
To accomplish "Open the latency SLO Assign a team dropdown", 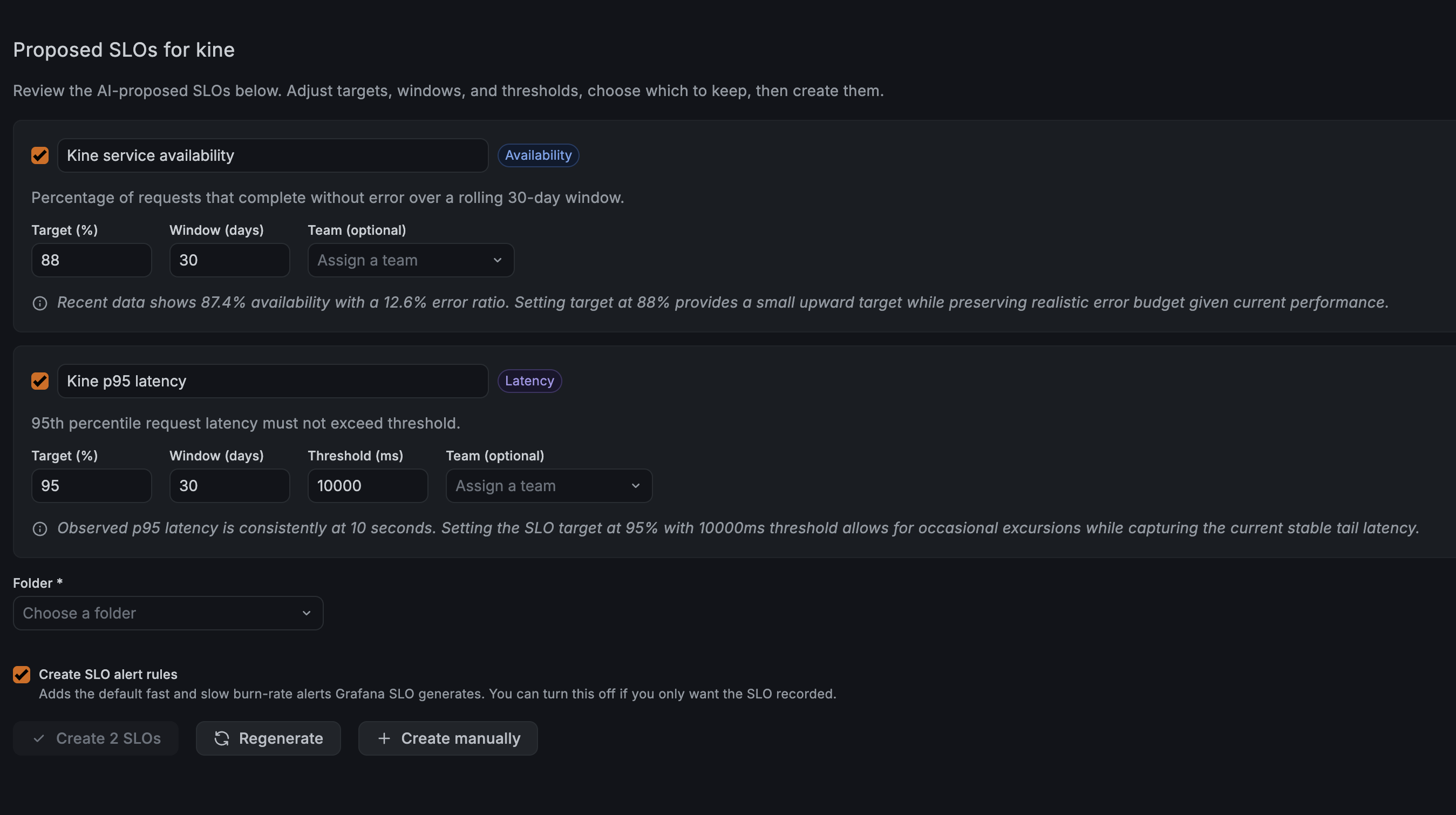I will (x=549, y=486).
